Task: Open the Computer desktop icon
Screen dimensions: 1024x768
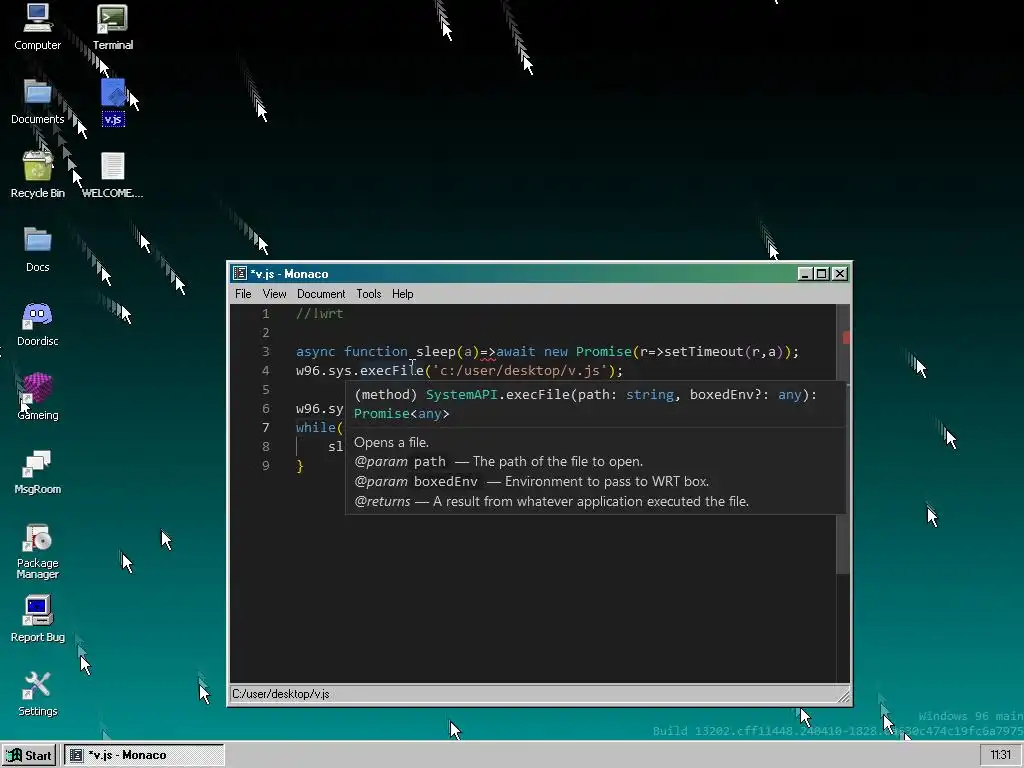Action: pyautogui.click(x=37, y=26)
